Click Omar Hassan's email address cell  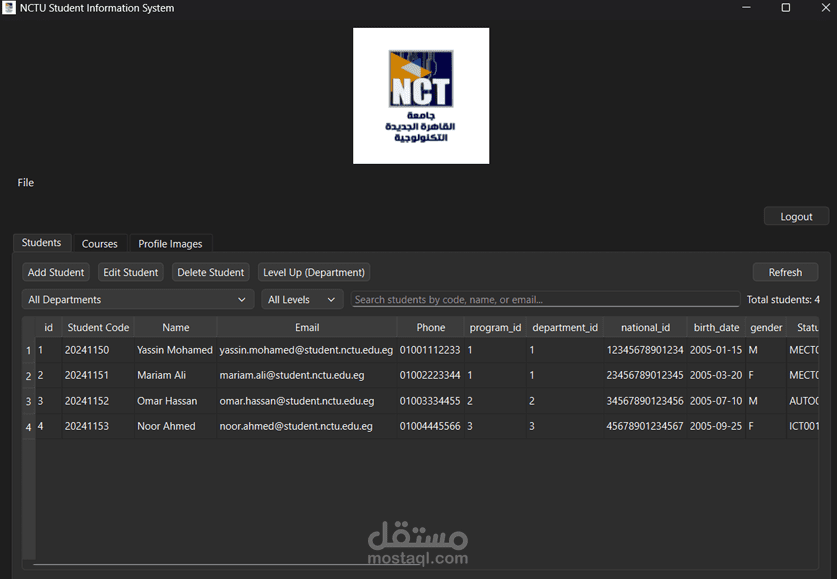(306, 400)
